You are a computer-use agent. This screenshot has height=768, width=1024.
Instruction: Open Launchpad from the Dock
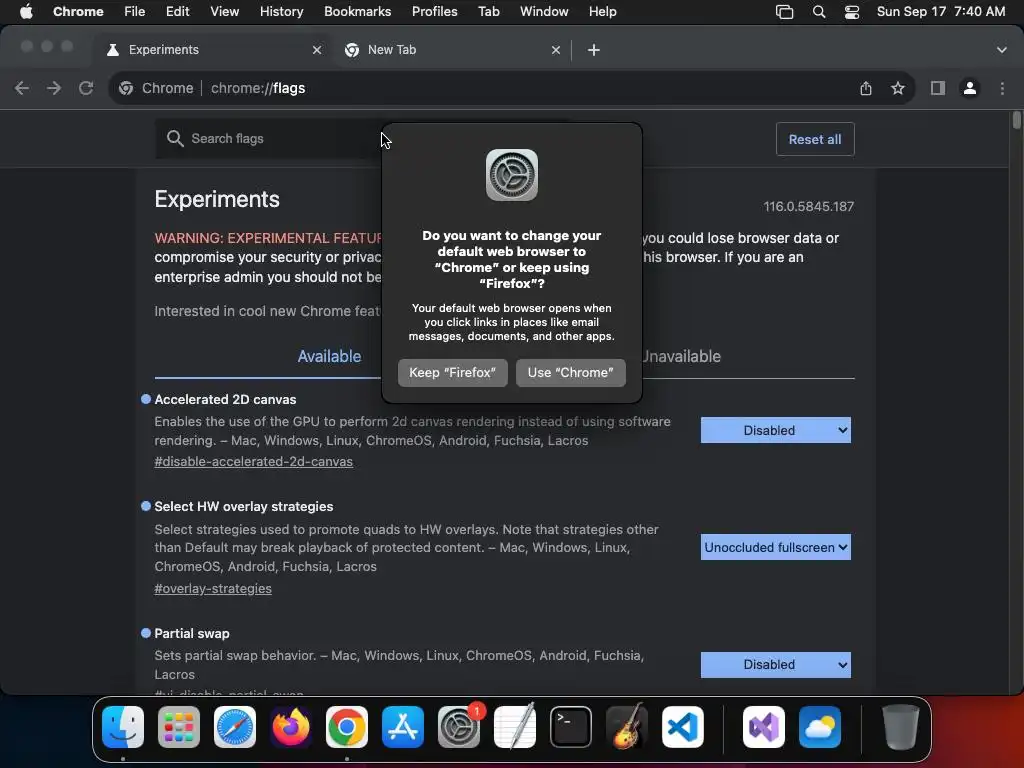pos(179,727)
